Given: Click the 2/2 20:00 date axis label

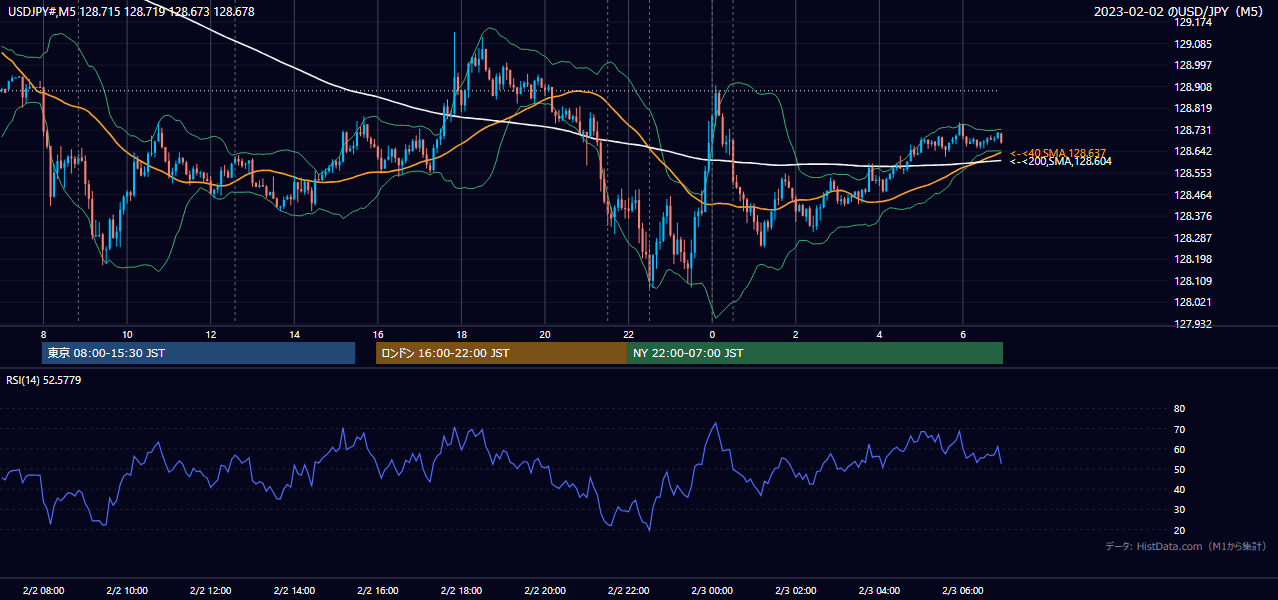Looking at the screenshot, I should [545, 591].
